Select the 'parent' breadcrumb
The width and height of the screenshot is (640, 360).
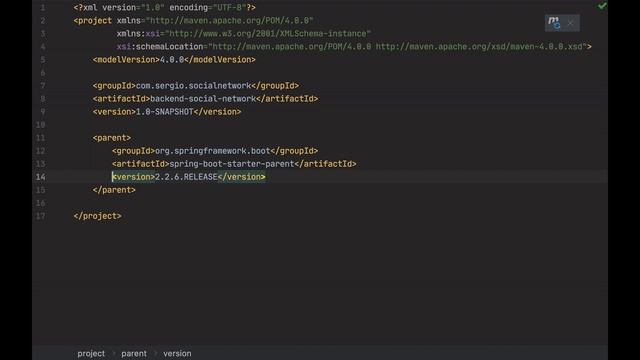[x=134, y=353]
